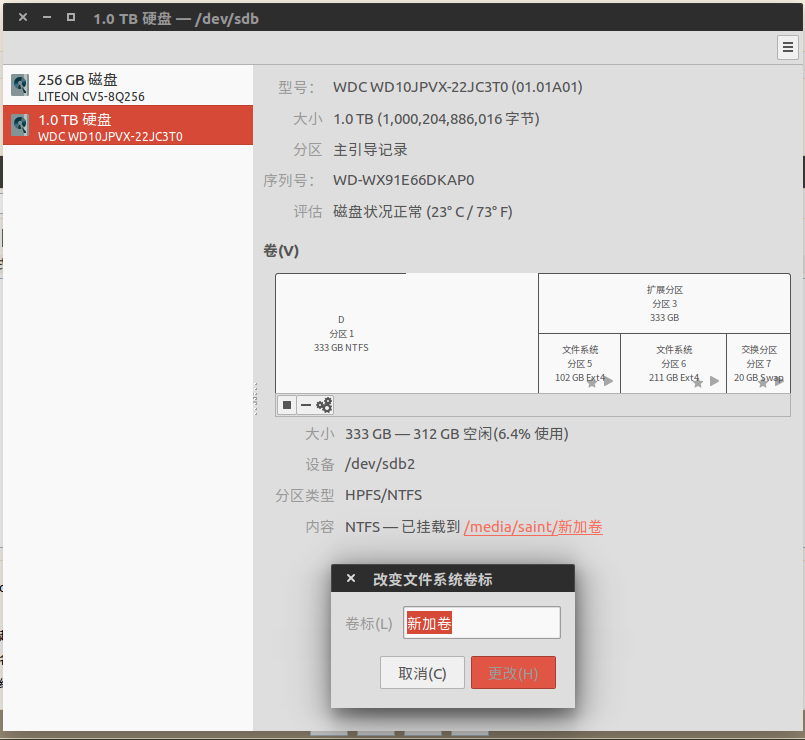Click the 卷(V) volumes heading
The width and height of the screenshot is (805, 740).
coord(281,251)
